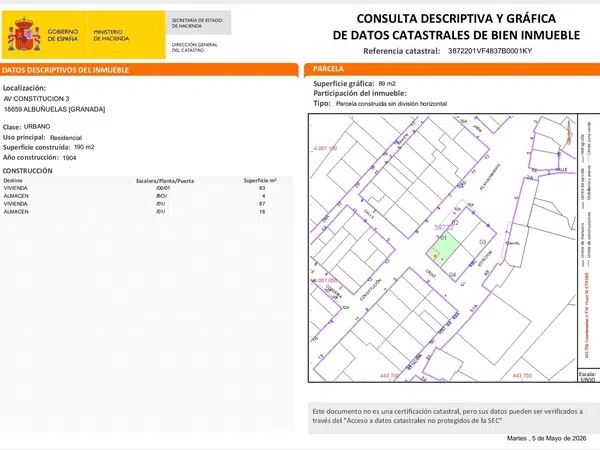Click the "Escala:" scale box
This screenshot has height=450, width=600.
coord(588,376)
